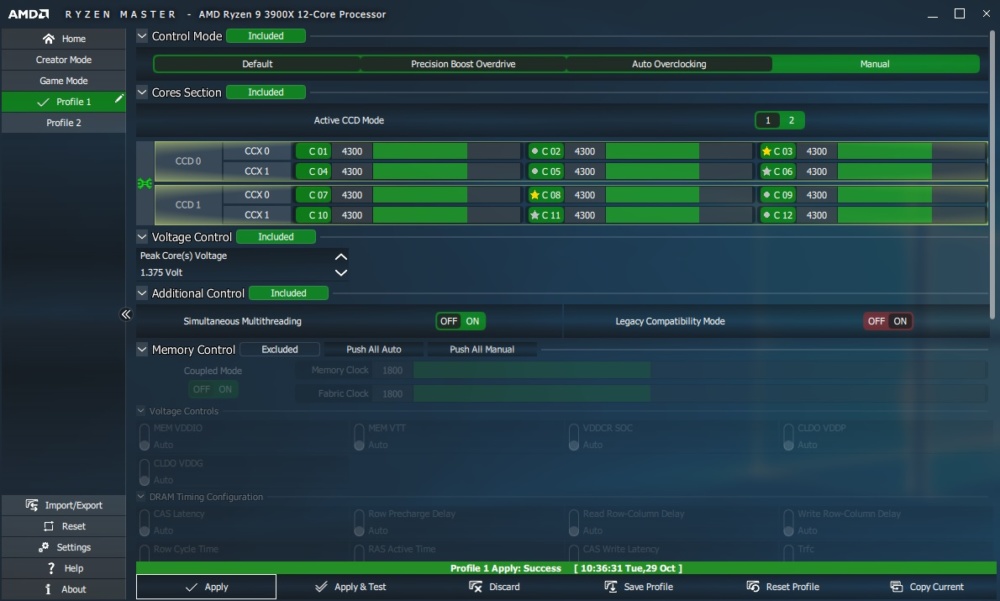Adjust C 12 frequency slider bar
The height and width of the screenshot is (601, 1000).
click(x=911, y=215)
